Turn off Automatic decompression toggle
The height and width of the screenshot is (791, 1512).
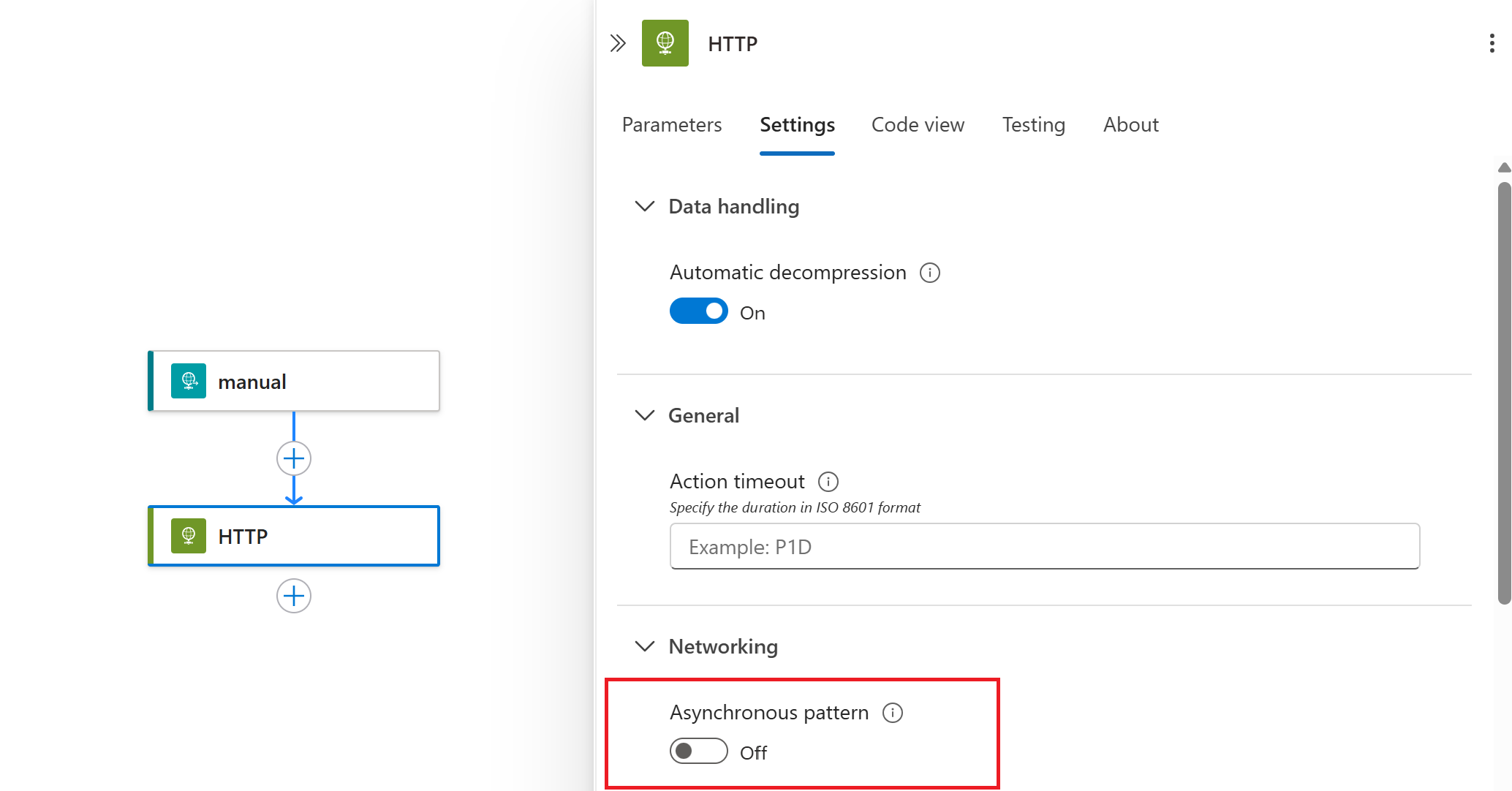pyautogui.click(x=698, y=311)
